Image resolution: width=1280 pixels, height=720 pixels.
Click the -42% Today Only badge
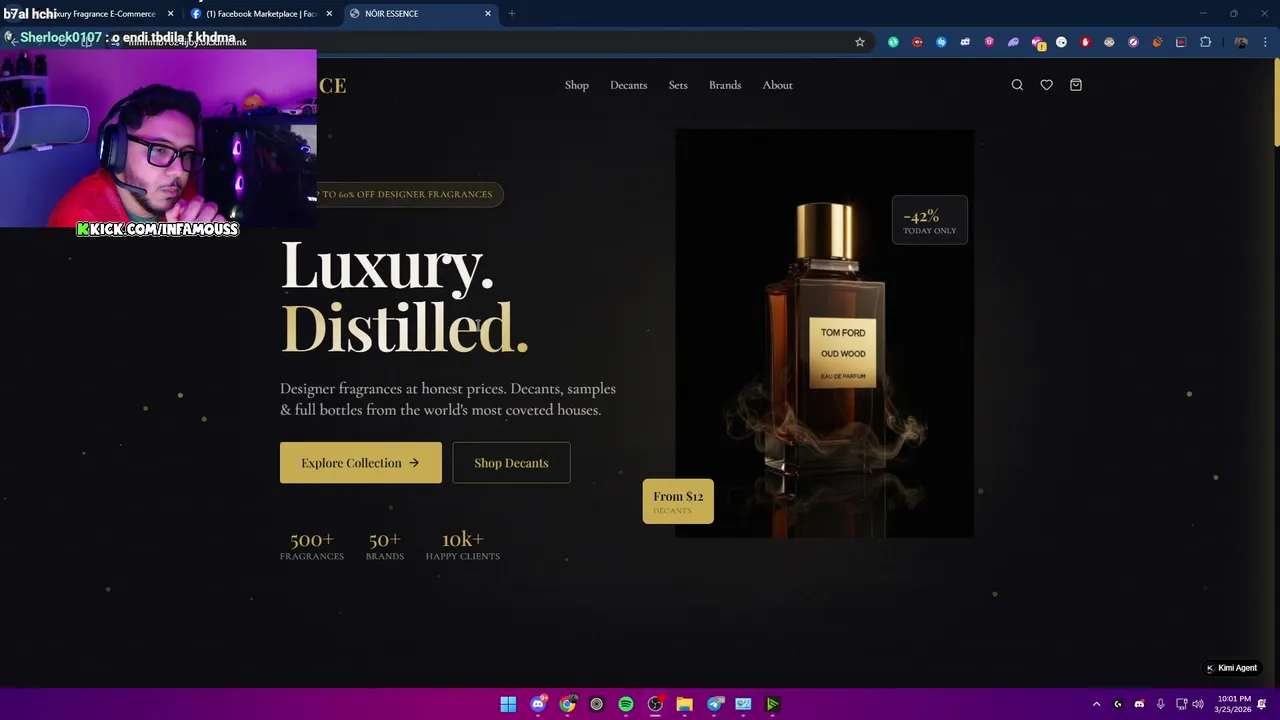pos(930,221)
